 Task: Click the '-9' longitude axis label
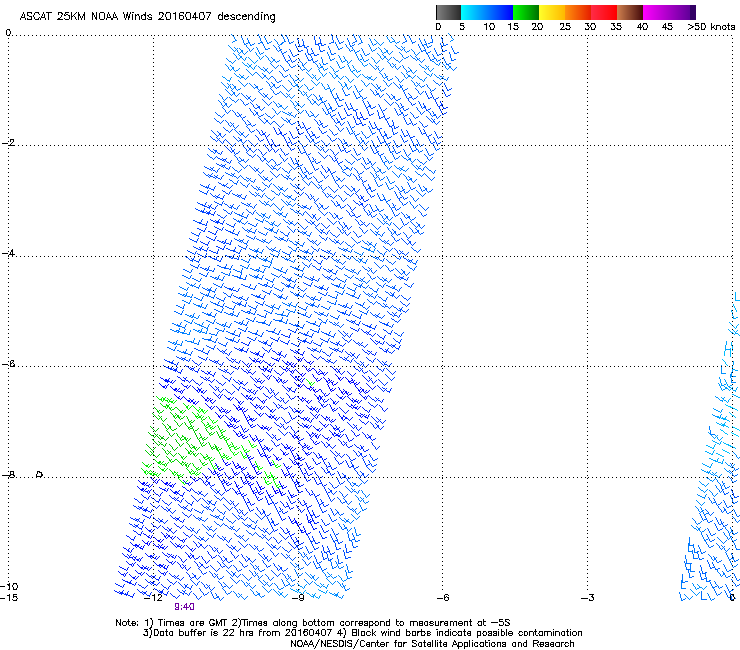(298, 598)
